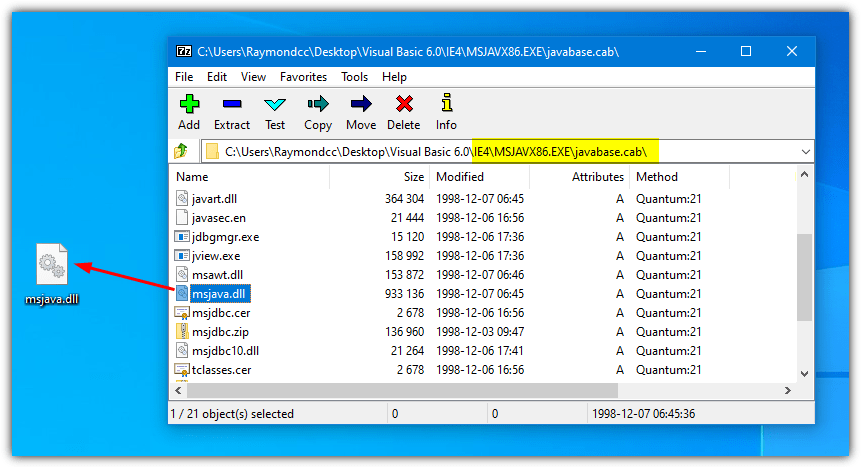The height and width of the screenshot is (467, 861).
Task: Click the msjdbc.zip archive icon
Action: point(182,331)
